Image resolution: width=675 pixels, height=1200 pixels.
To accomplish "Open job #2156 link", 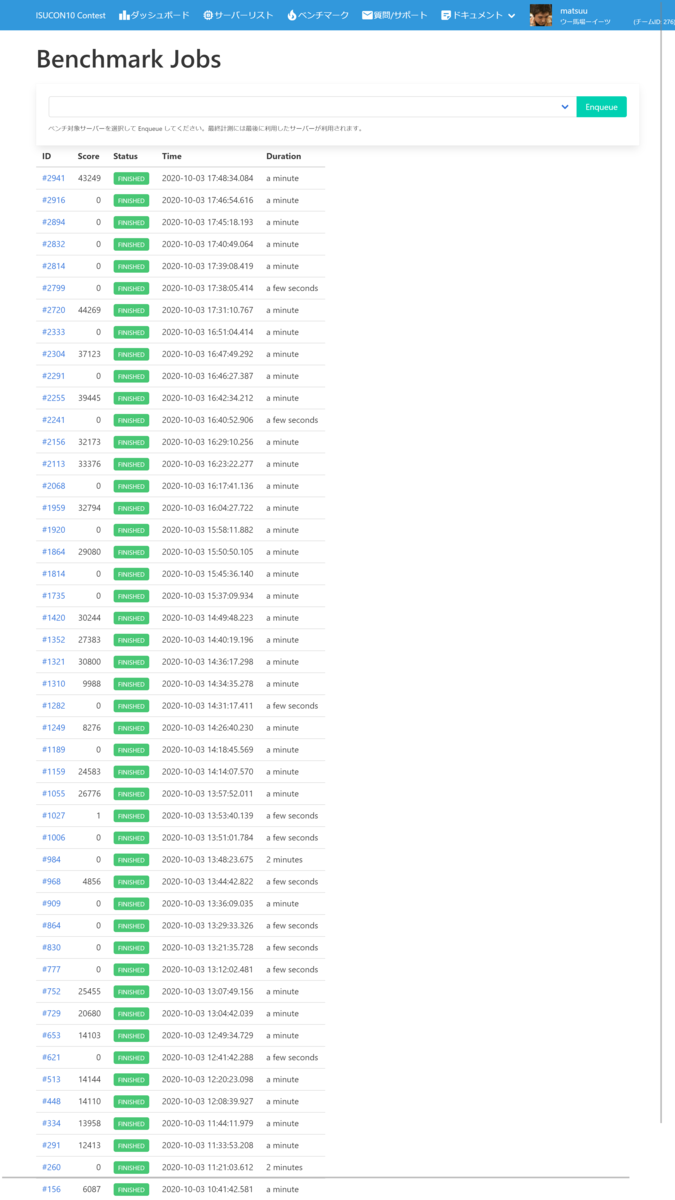I will [53, 442].
